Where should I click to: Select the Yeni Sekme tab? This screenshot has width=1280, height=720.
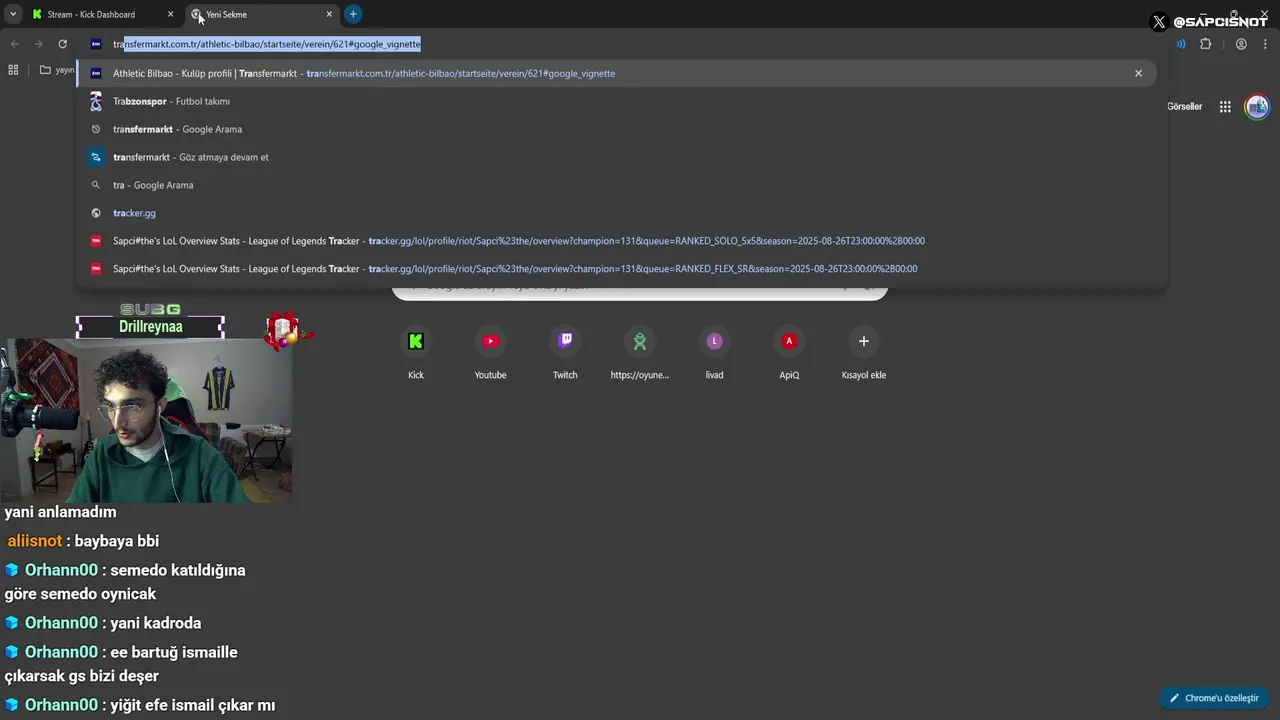(264, 14)
